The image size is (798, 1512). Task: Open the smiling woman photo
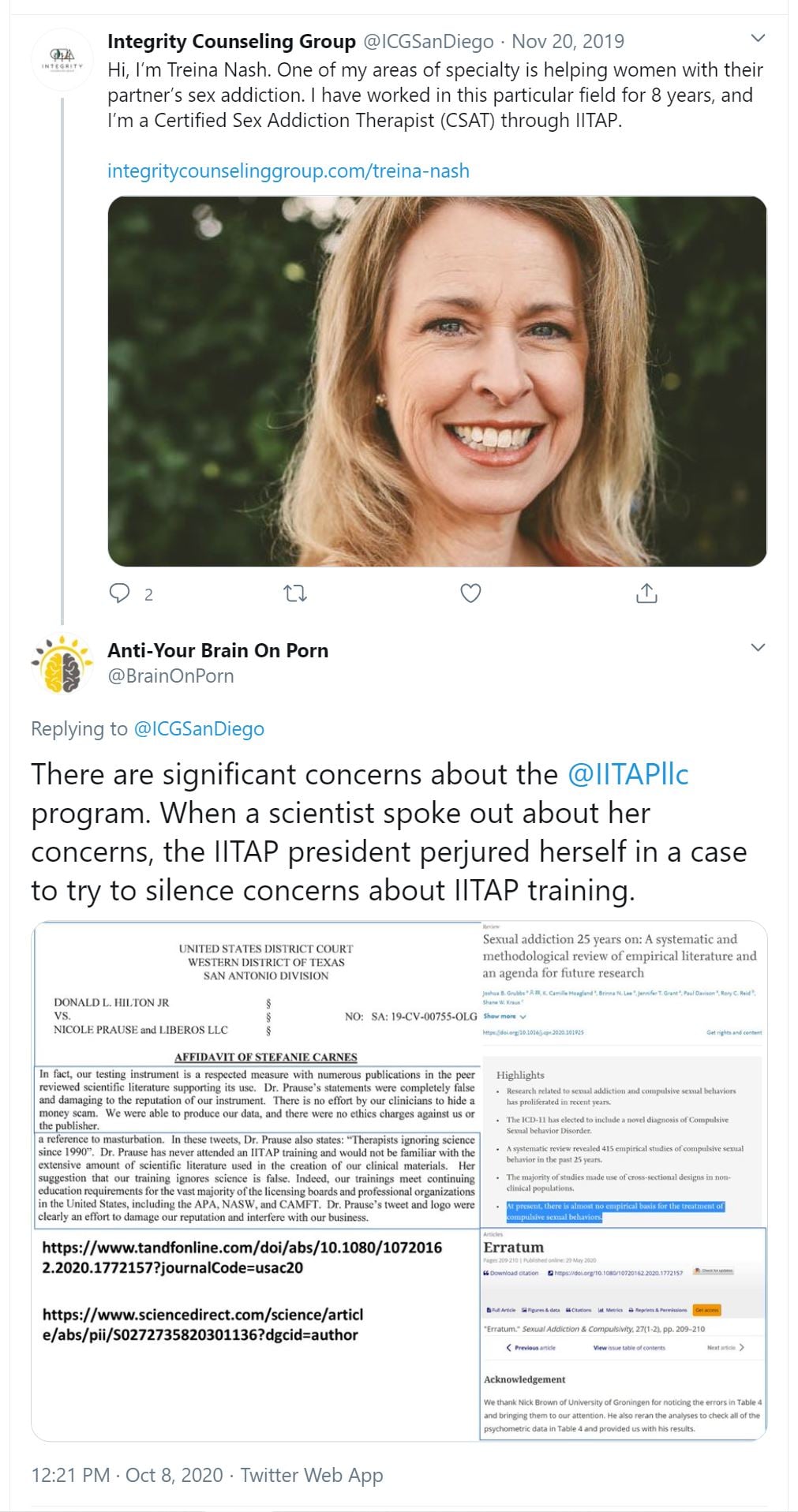coord(437,381)
